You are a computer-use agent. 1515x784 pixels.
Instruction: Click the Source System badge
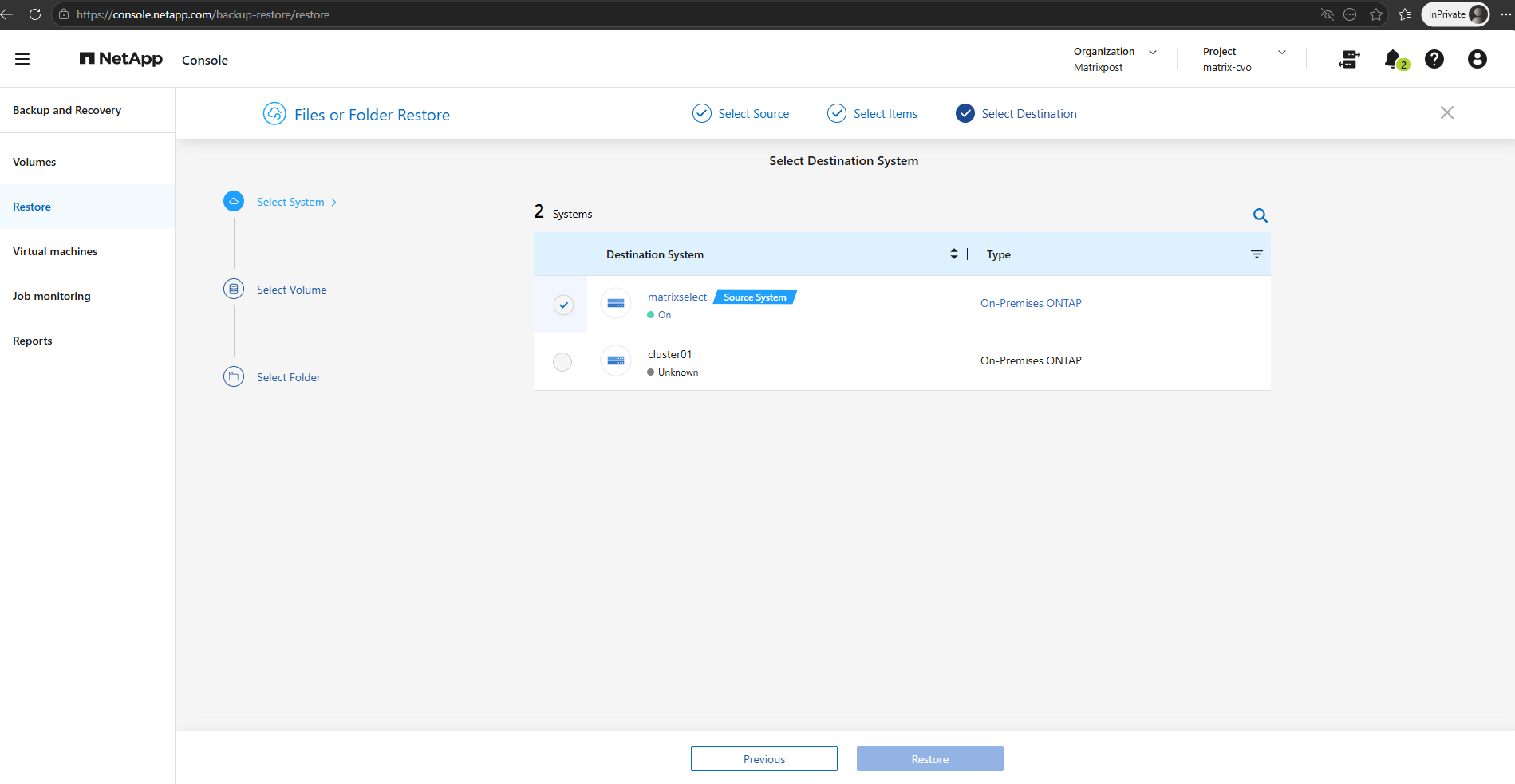tap(755, 297)
